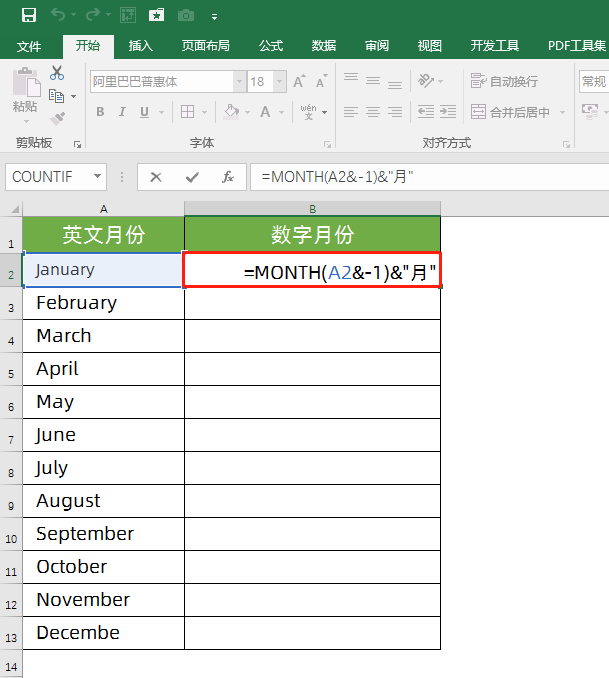Switch to the 页面布局 tab
The width and height of the screenshot is (609, 678).
(205, 45)
